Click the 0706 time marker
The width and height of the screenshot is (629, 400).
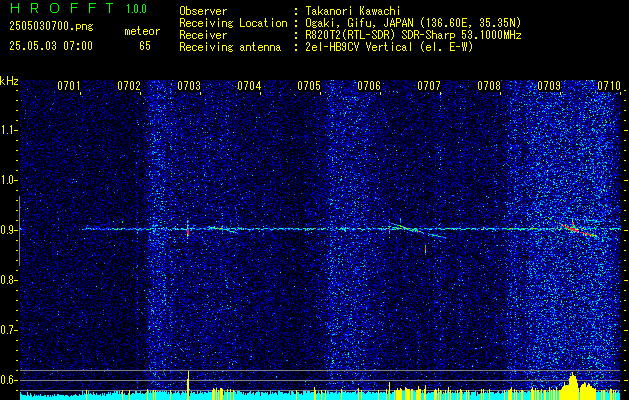369,86
